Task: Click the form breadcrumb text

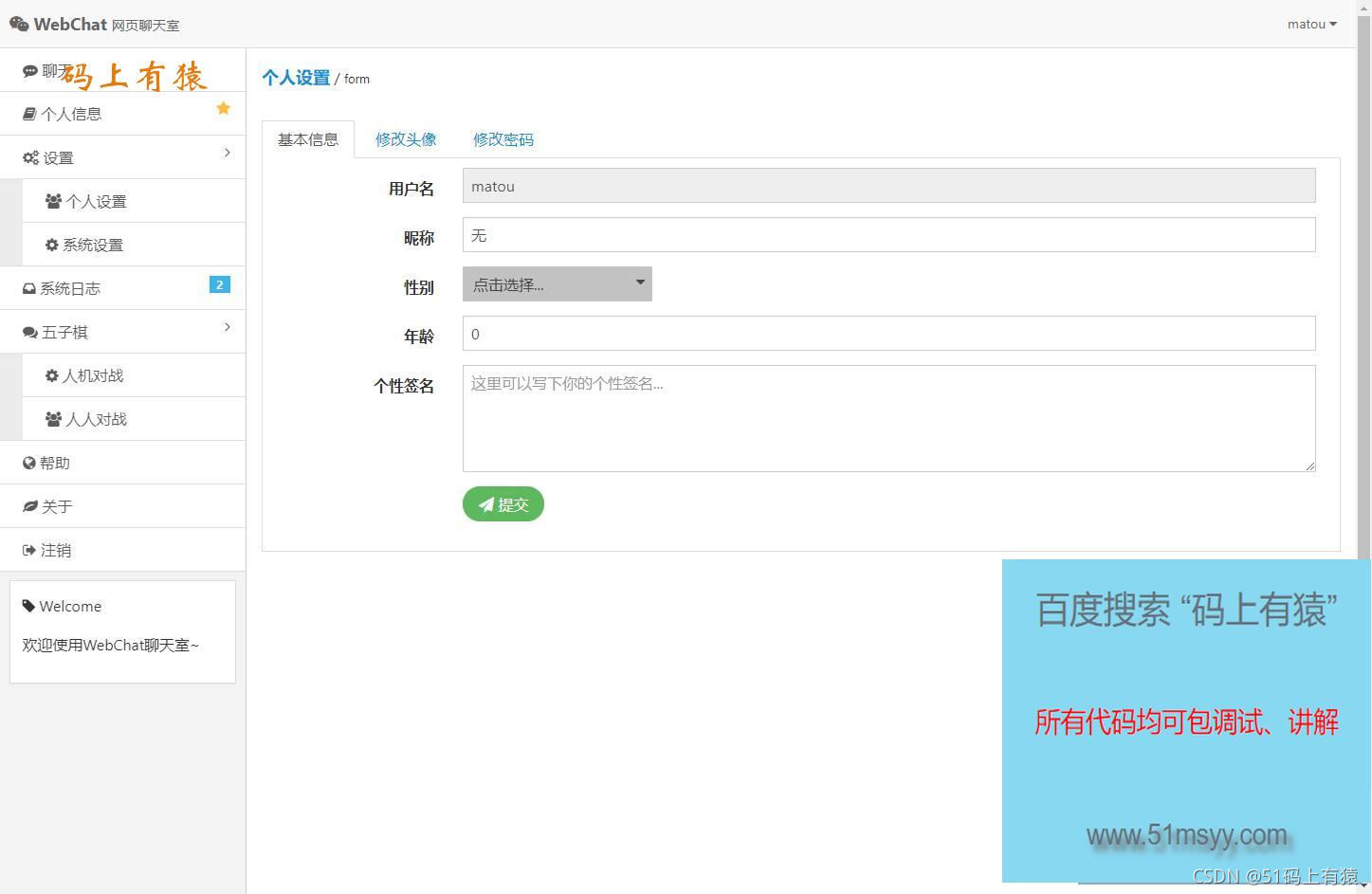Action: [357, 79]
